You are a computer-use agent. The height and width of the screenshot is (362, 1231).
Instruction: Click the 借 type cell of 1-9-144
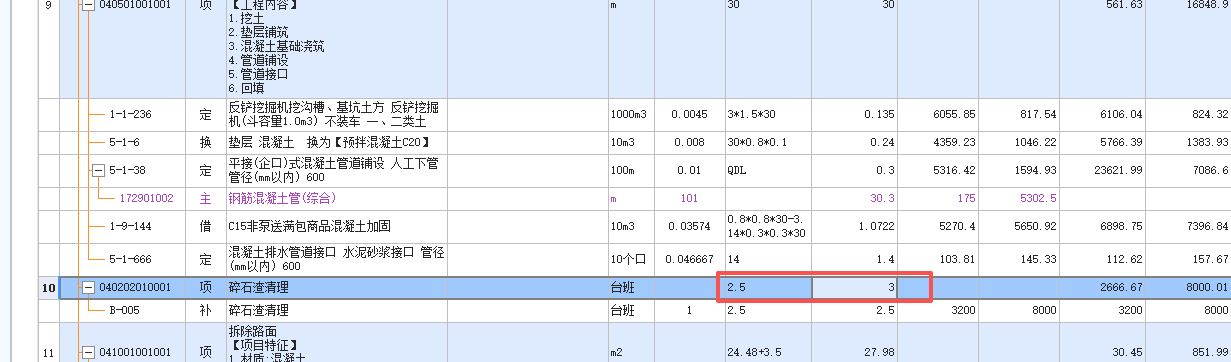(x=205, y=227)
